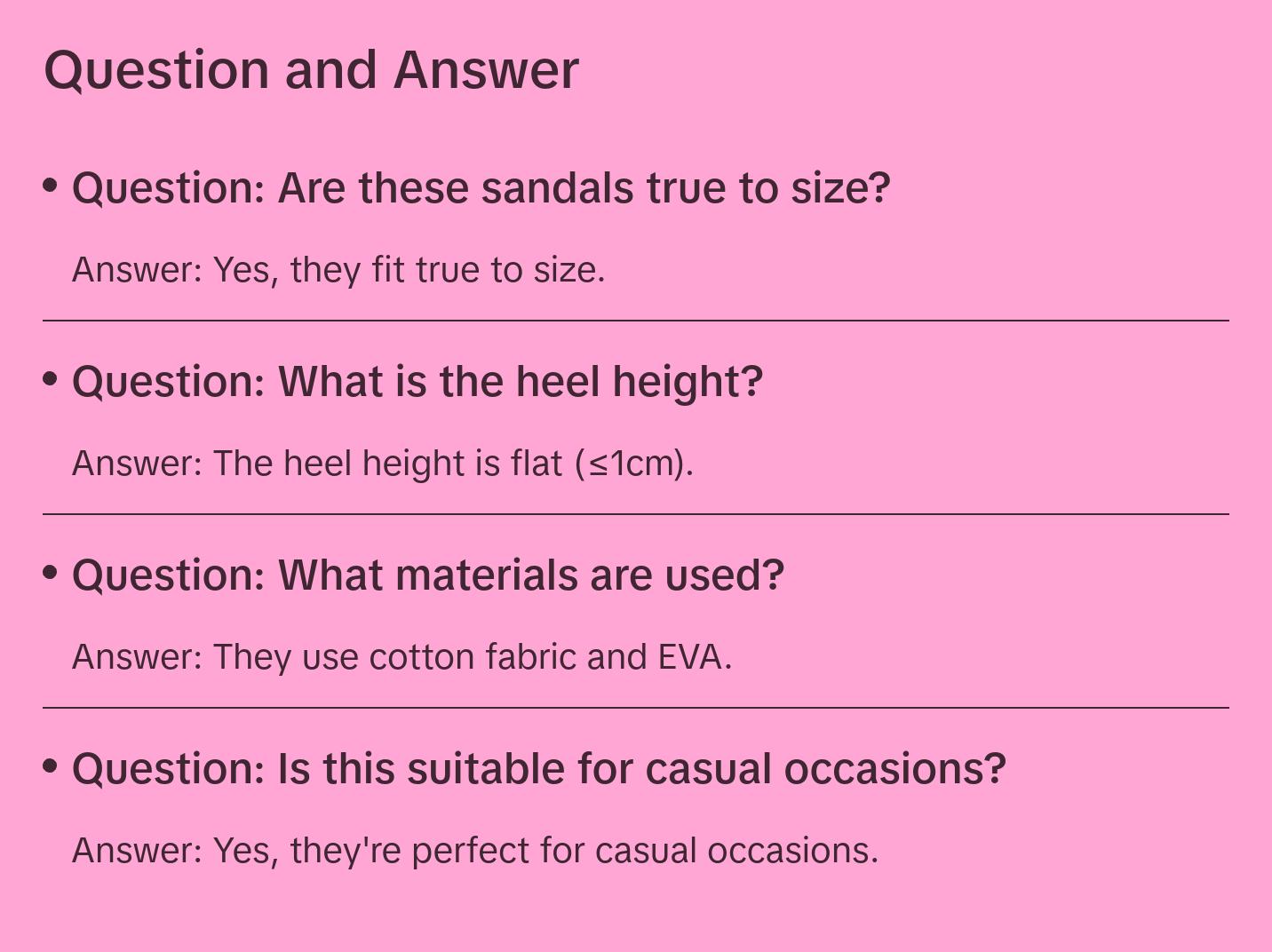Click the "(≤1cm)" measurement text
The width and height of the screenshot is (1272, 952).
coord(633,464)
